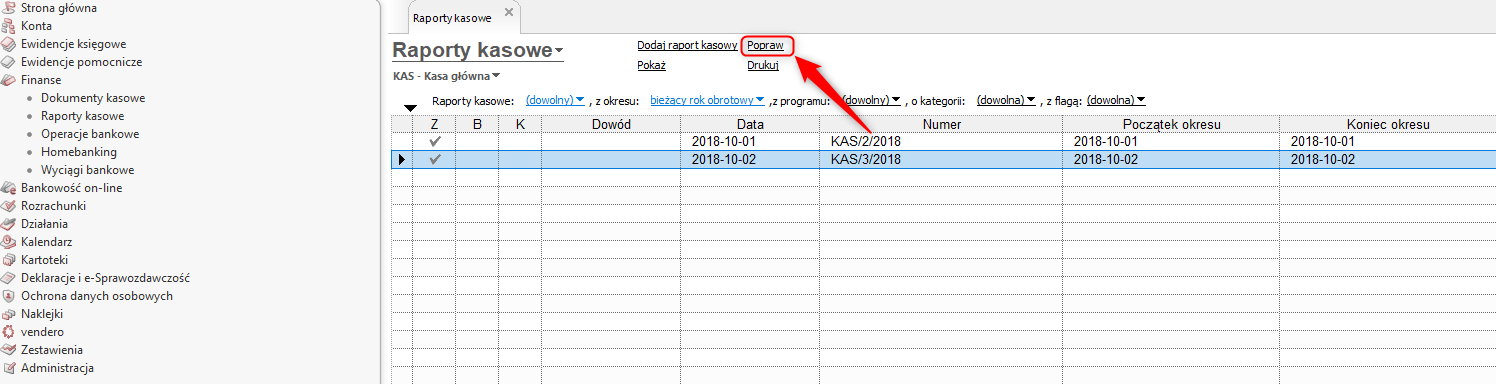The width and height of the screenshot is (1496, 384).
Task: Click the Kalendarz icon
Action: point(9,242)
